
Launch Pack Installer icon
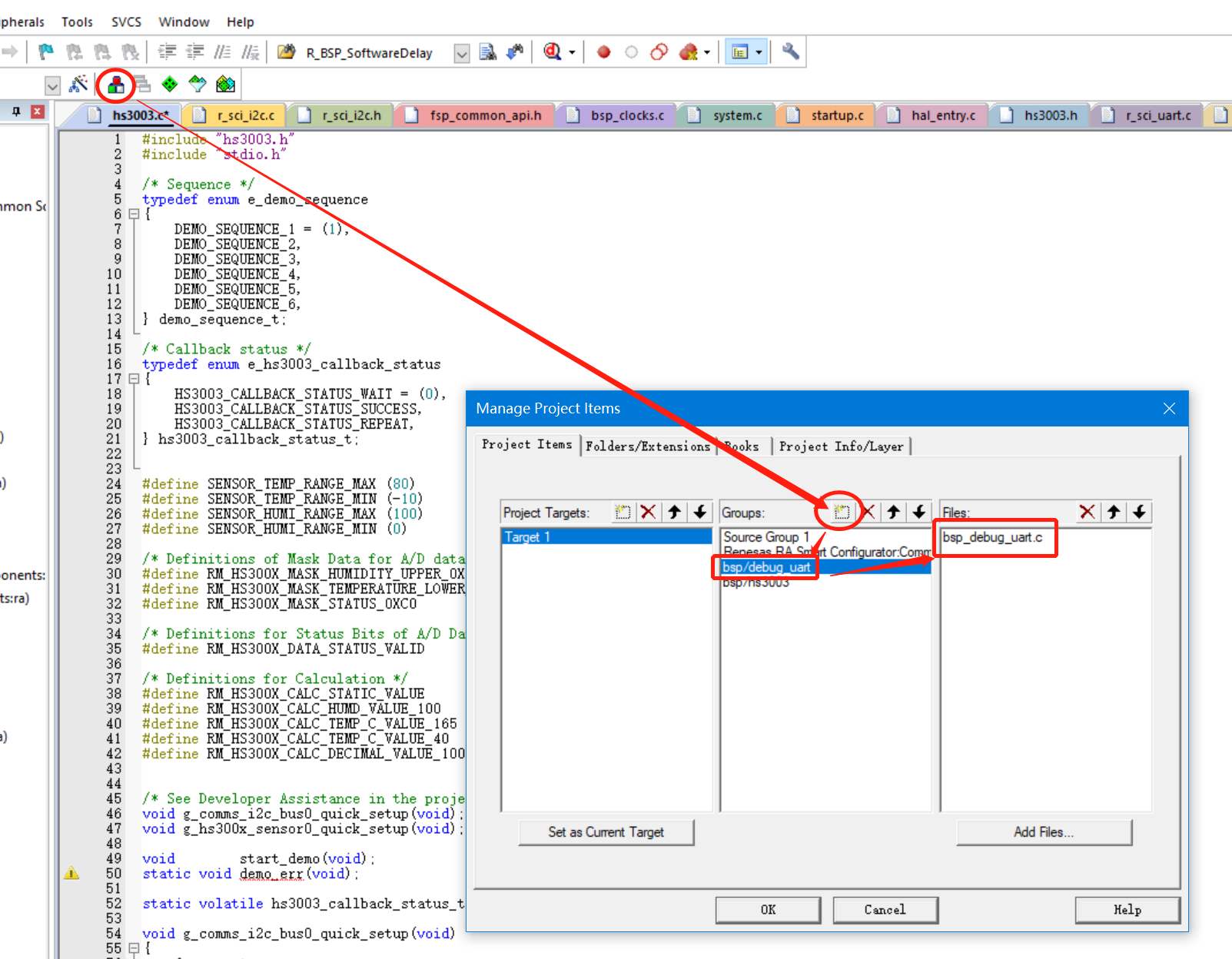pyautogui.click(x=225, y=84)
